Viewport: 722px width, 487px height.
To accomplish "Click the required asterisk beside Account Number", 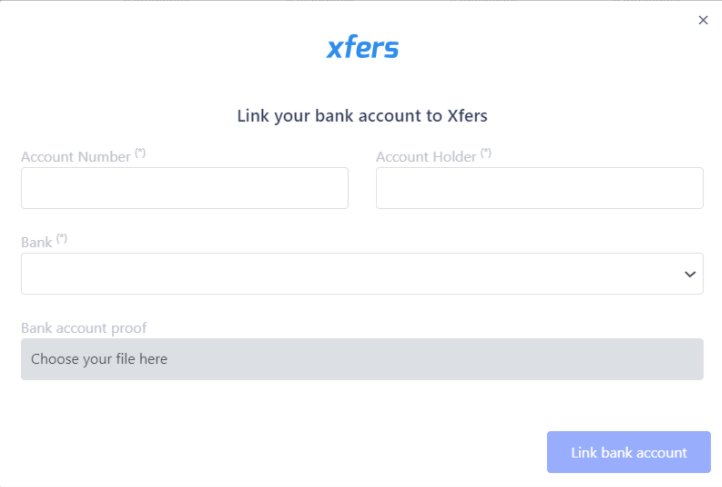I will pos(140,153).
